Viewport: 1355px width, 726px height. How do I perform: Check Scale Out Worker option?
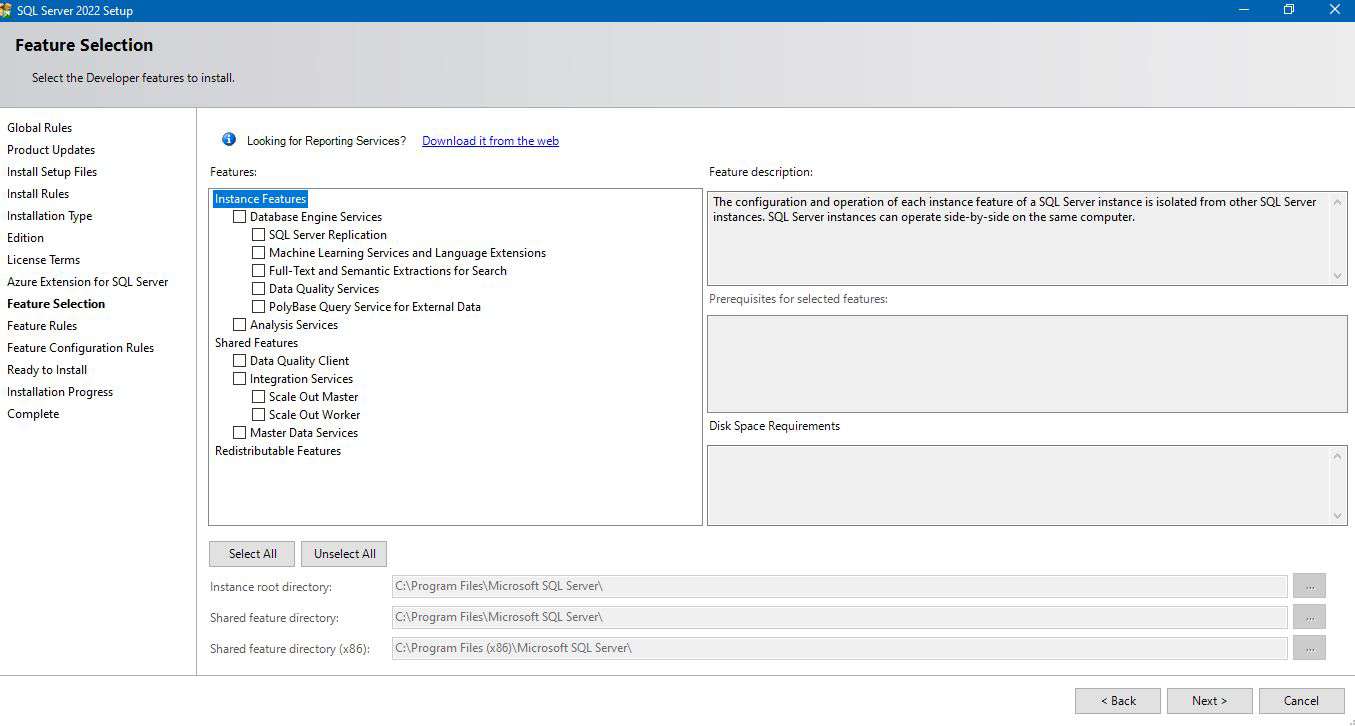click(x=258, y=415)
